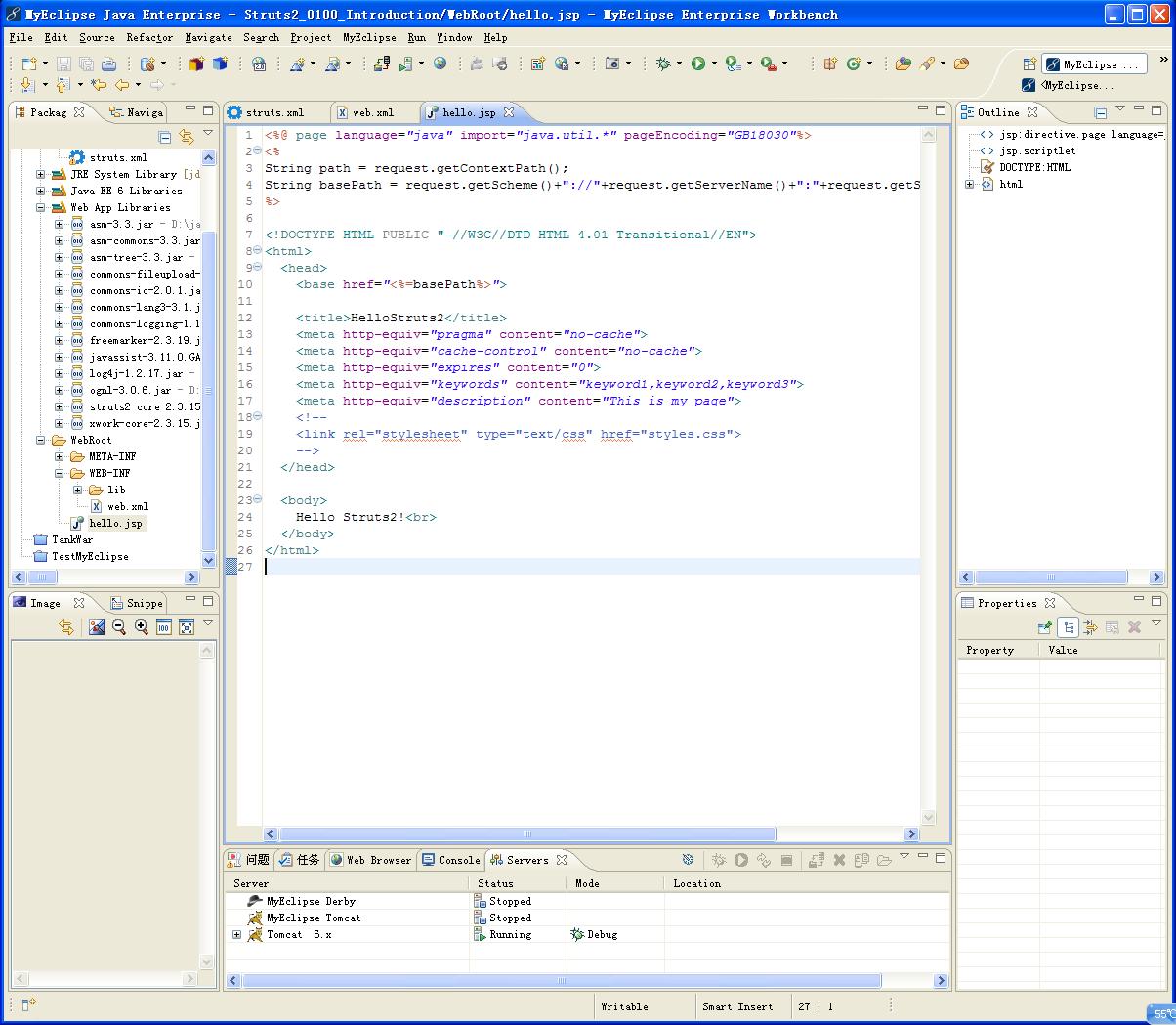The width and height of the screenshot is (1176, 1025).
Task: Click Link with Editor arrows in Package Explorer
Action: tap(186, 137)
